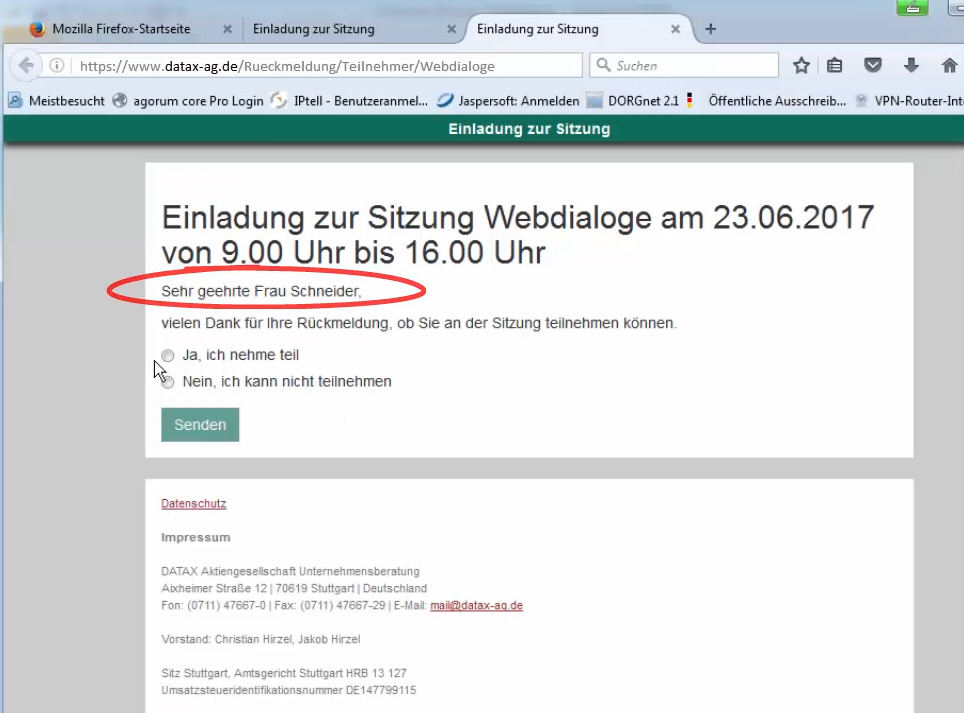Open DORGnet 2.1 bookmark
Screen dimensions: 964x713
click(x=633, y=101)
